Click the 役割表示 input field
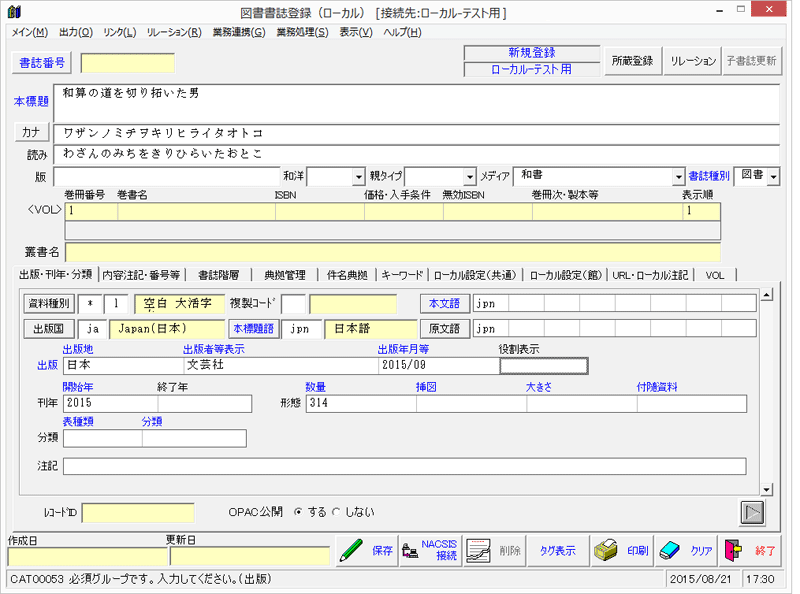The image size is (800, 594). click(x=544, y=366)
